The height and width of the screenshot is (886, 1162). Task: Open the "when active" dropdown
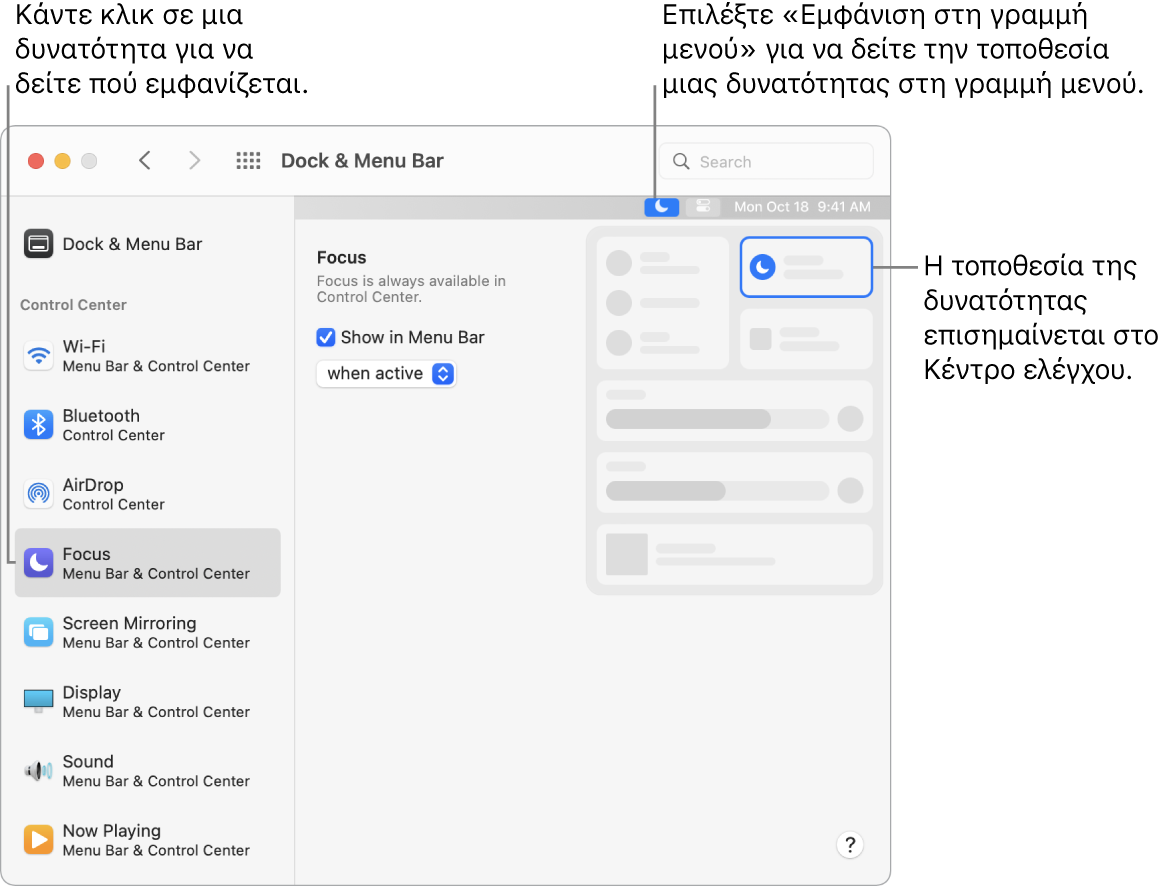click(x=386, y=374)
